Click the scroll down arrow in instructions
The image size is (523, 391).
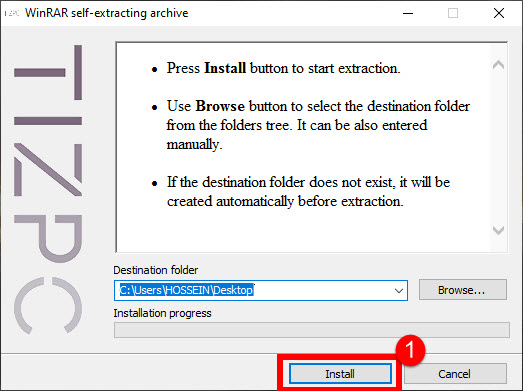498,230
